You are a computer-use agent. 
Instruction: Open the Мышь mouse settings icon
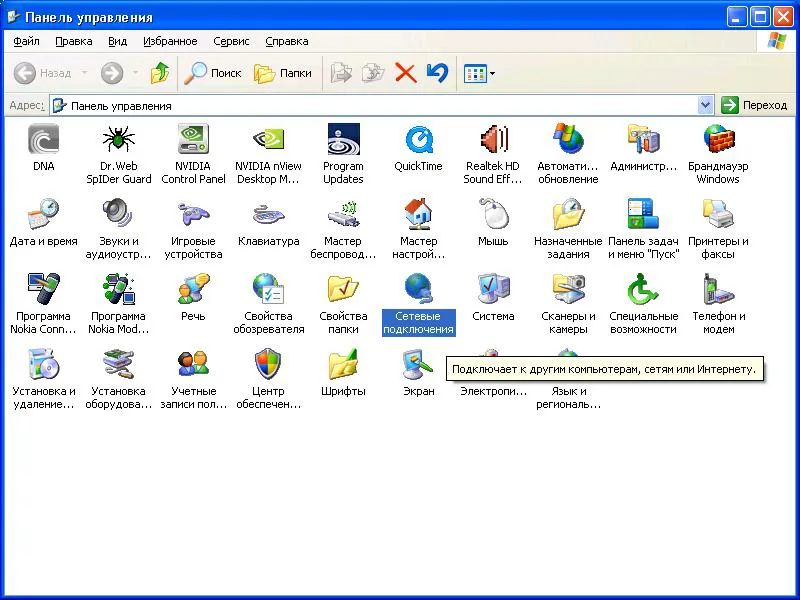(x=493, y=223)
